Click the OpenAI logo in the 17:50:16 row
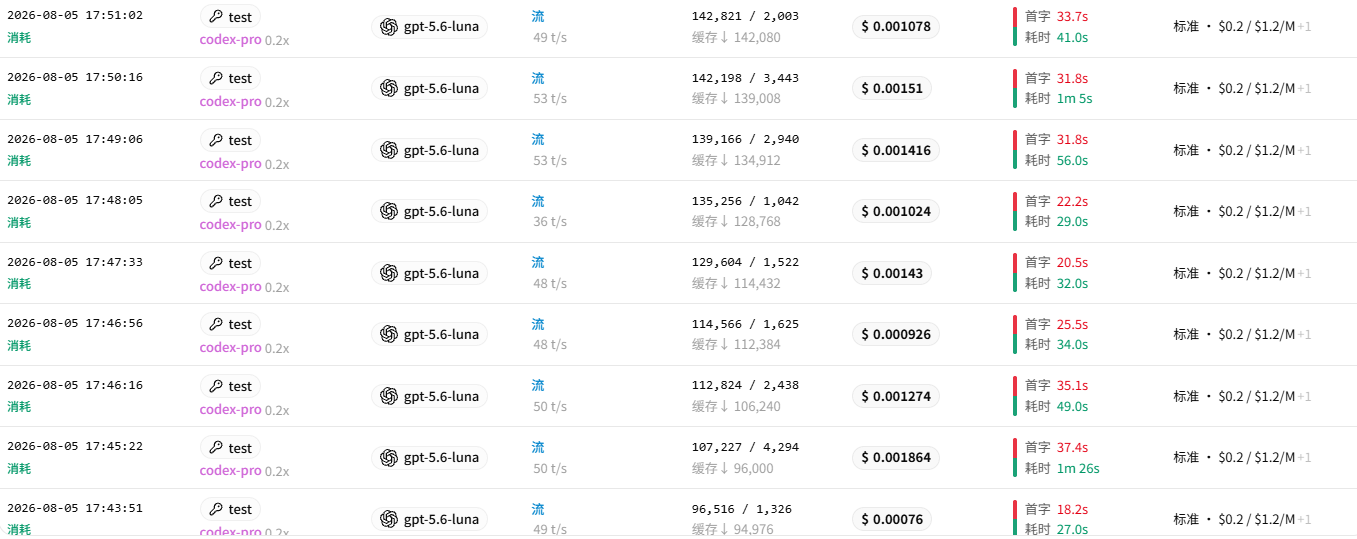The width and height of the screenshot is (1357, 539). (389, 88)
